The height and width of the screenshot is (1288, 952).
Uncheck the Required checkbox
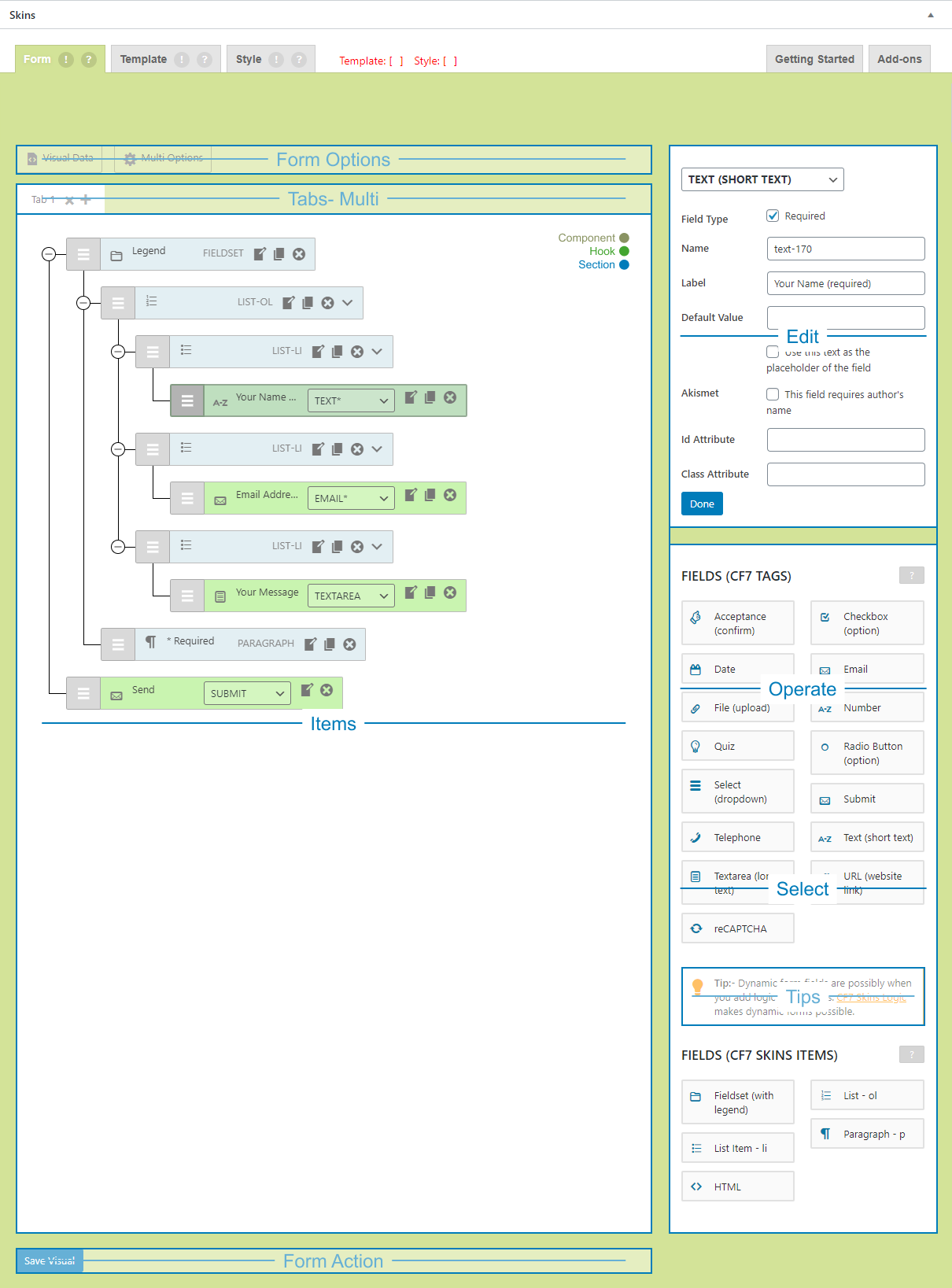pos(773,216)
